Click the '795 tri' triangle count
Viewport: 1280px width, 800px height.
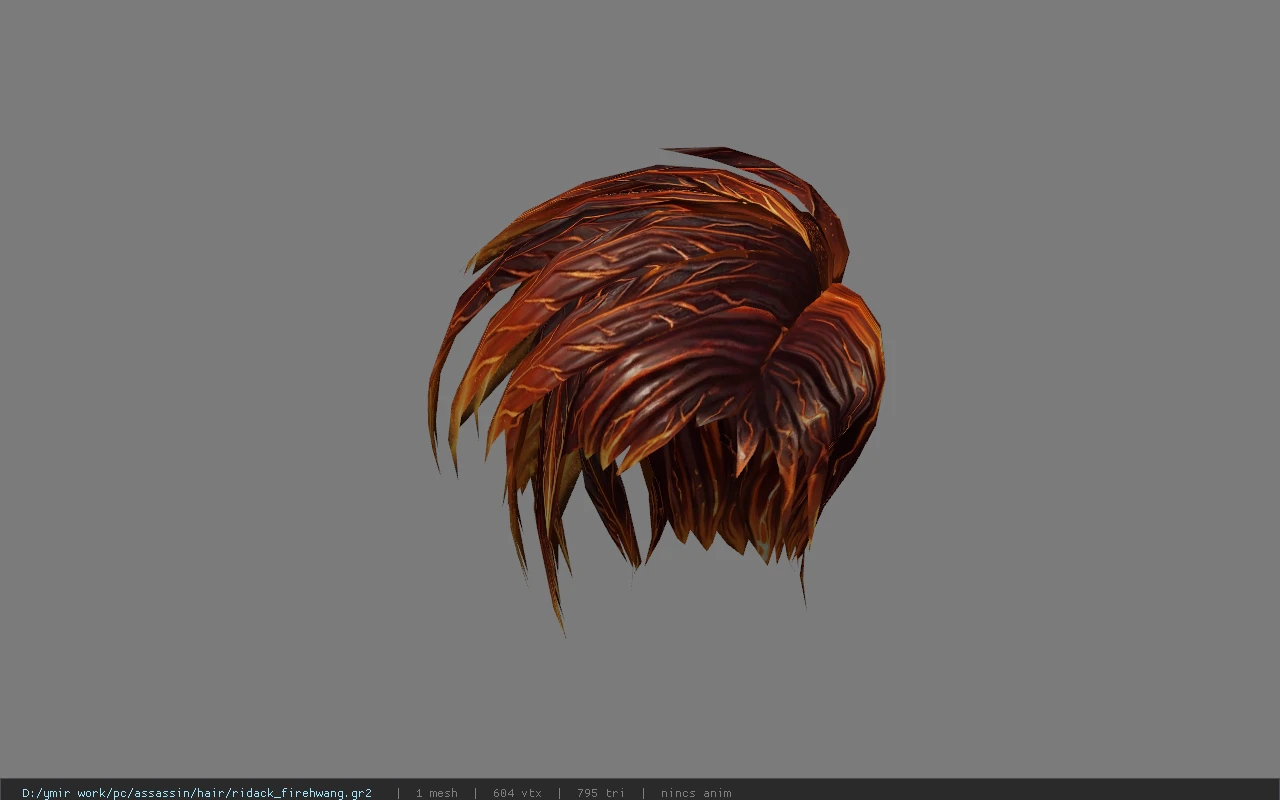(600, 793)
